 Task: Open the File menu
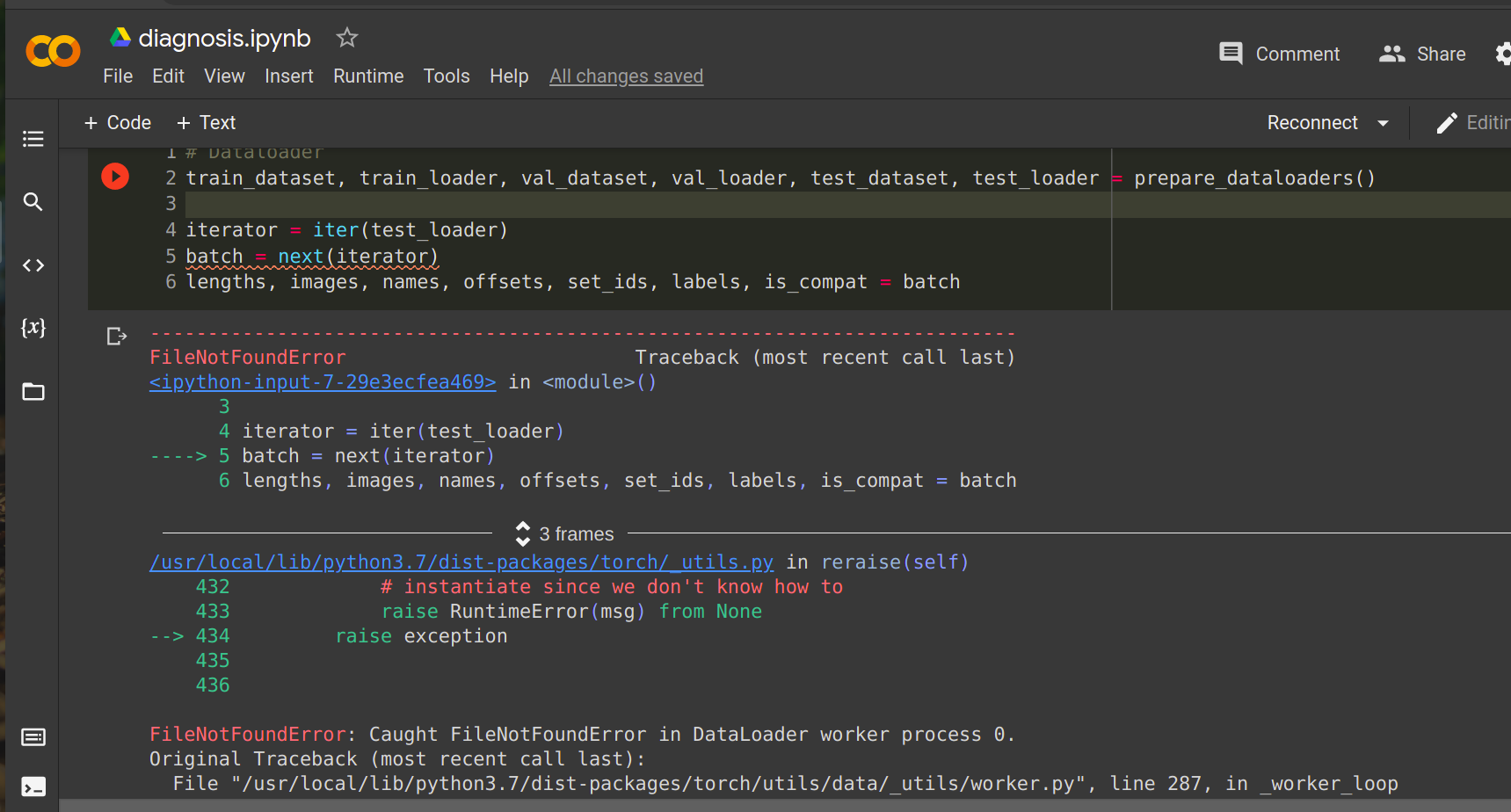(x=118, y=76)
